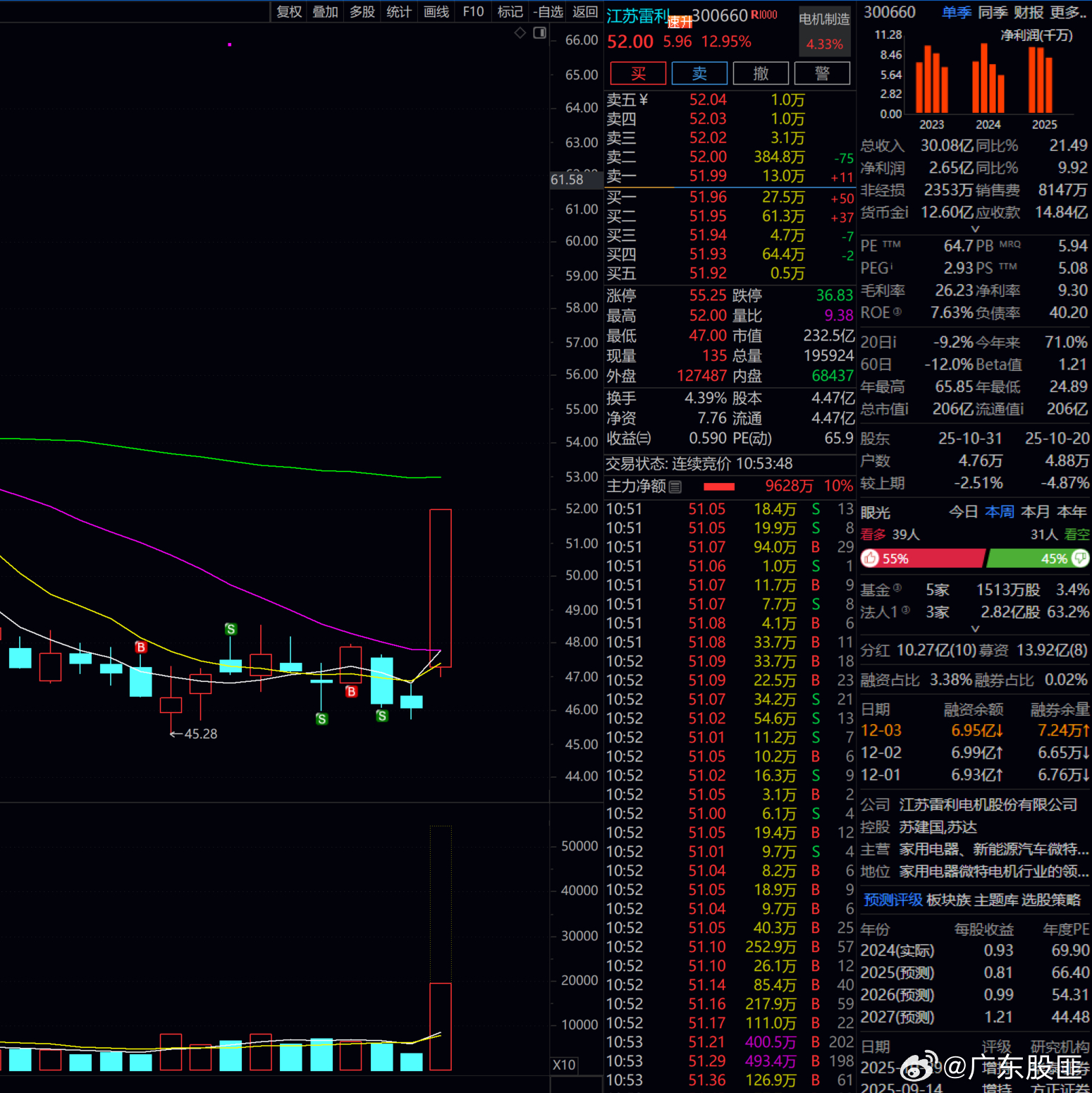Click the green S marker above the 49.00 candle

(231, 629)
